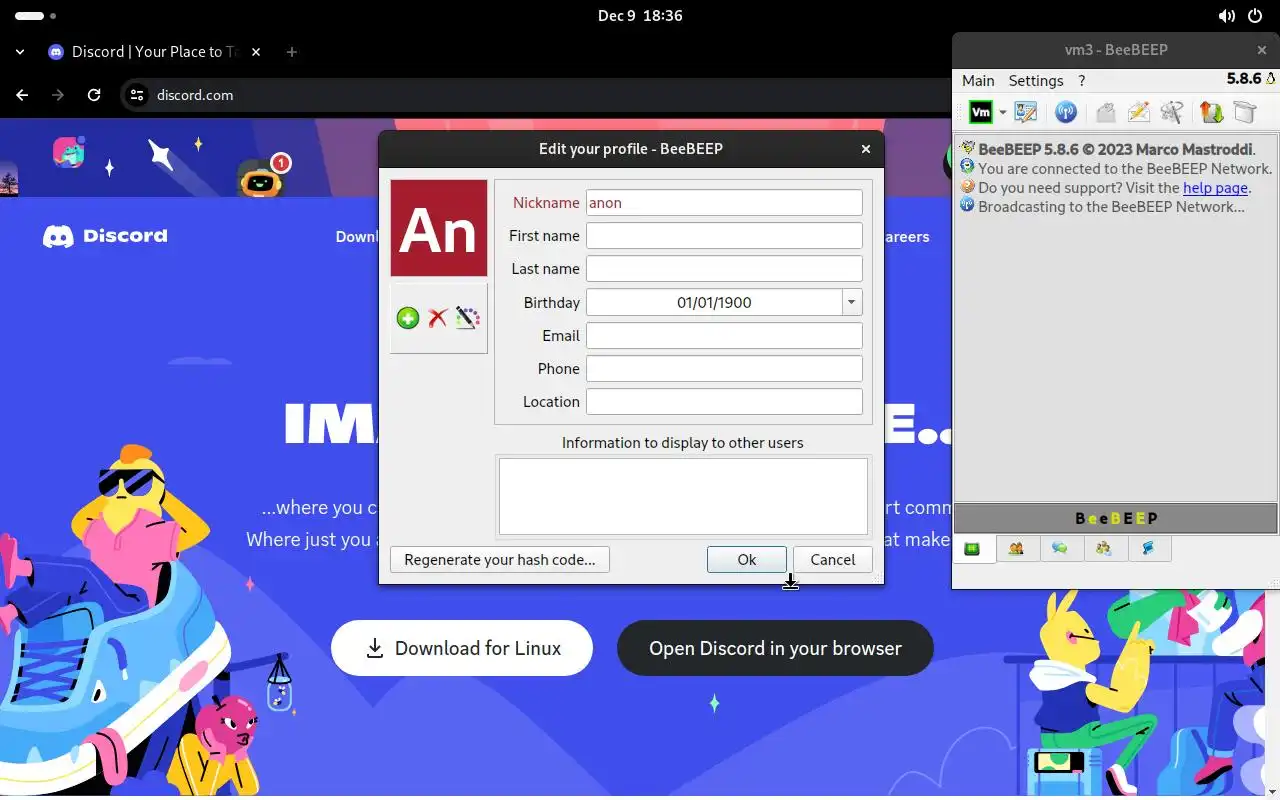Open the browser tab list chevron
The width and height of the screenshot is (1280, 800).
pyautogui.click(x=20, y=52)
